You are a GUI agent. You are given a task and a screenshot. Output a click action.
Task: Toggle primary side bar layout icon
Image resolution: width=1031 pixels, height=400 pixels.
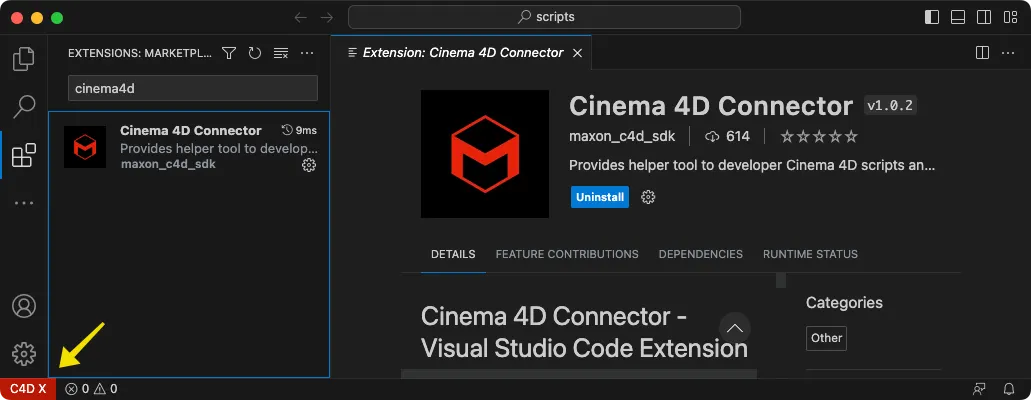tap(932, 17)
